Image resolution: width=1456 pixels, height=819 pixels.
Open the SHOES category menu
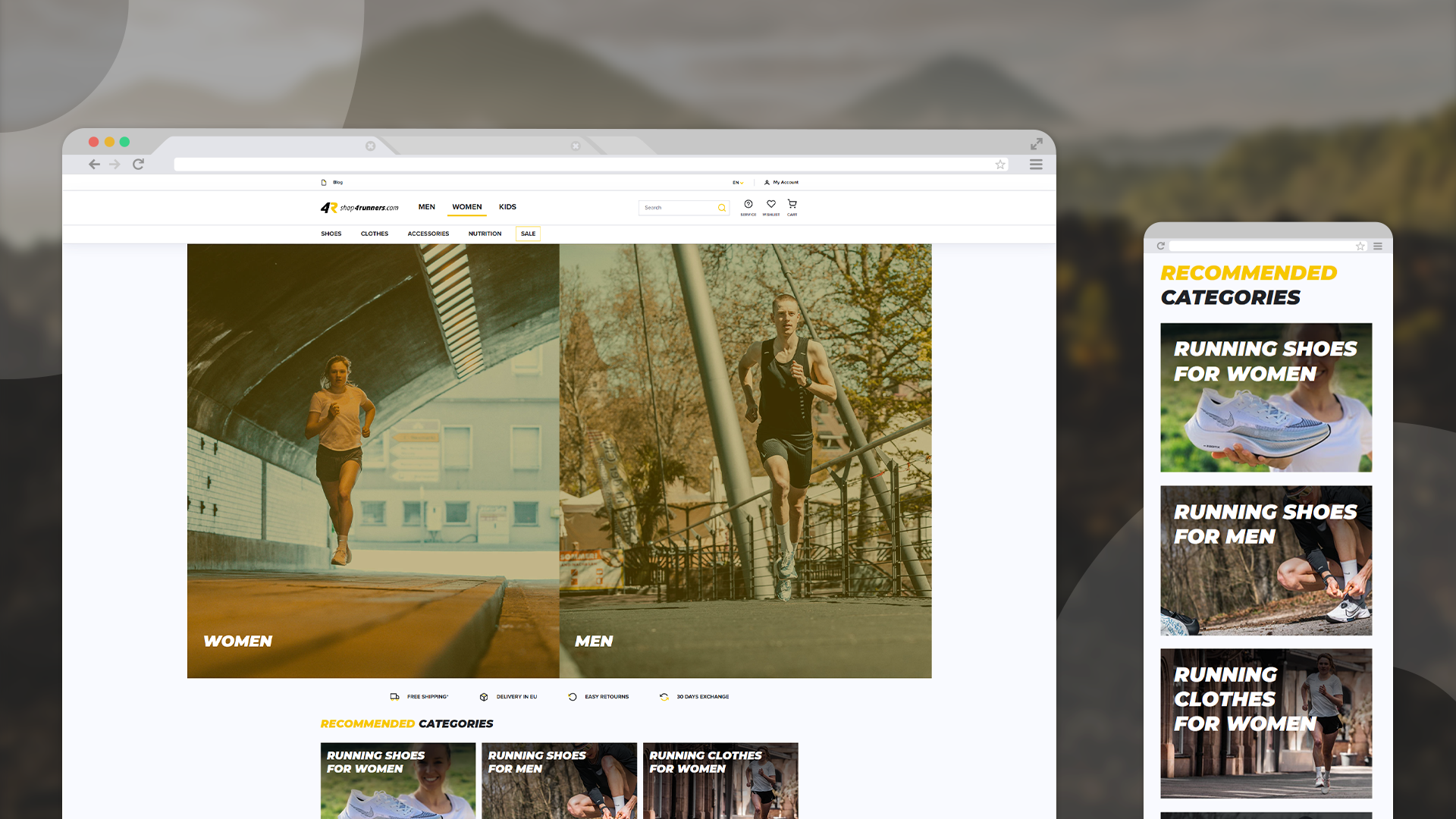pos(331,234)
